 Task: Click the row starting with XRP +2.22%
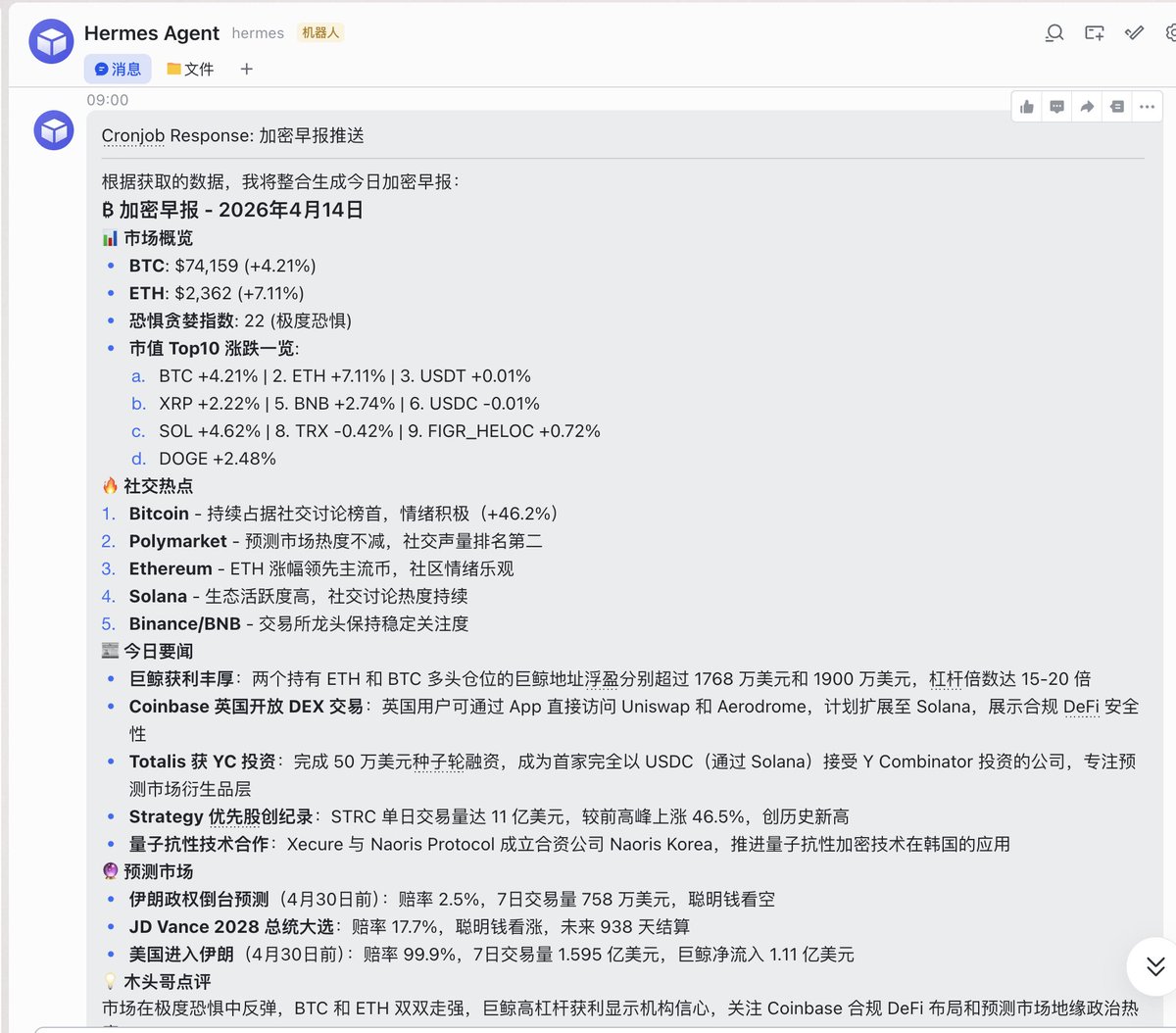[x=349, y=404]
